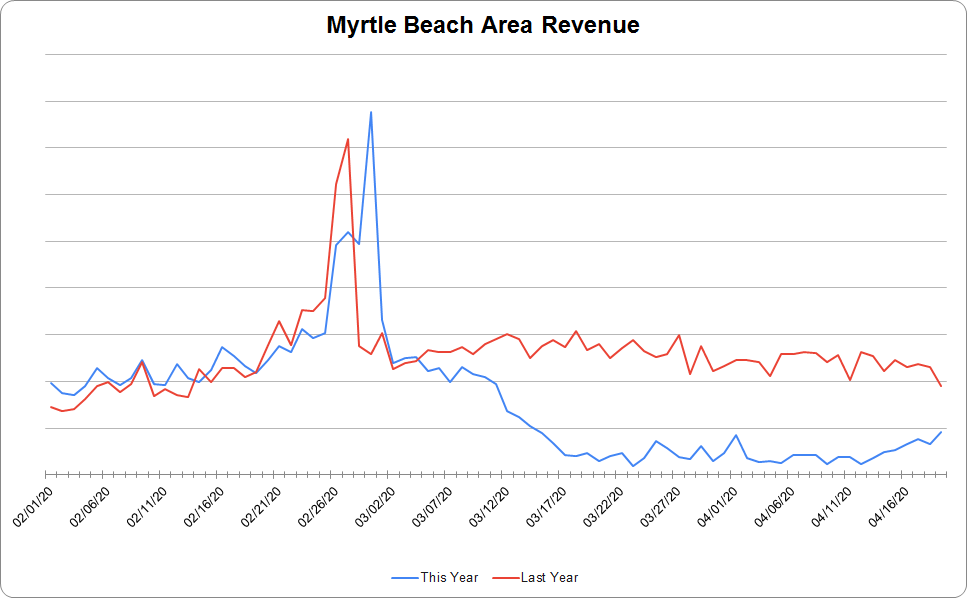
Task: Click the 03/12/20 date label
Action: 490,507
